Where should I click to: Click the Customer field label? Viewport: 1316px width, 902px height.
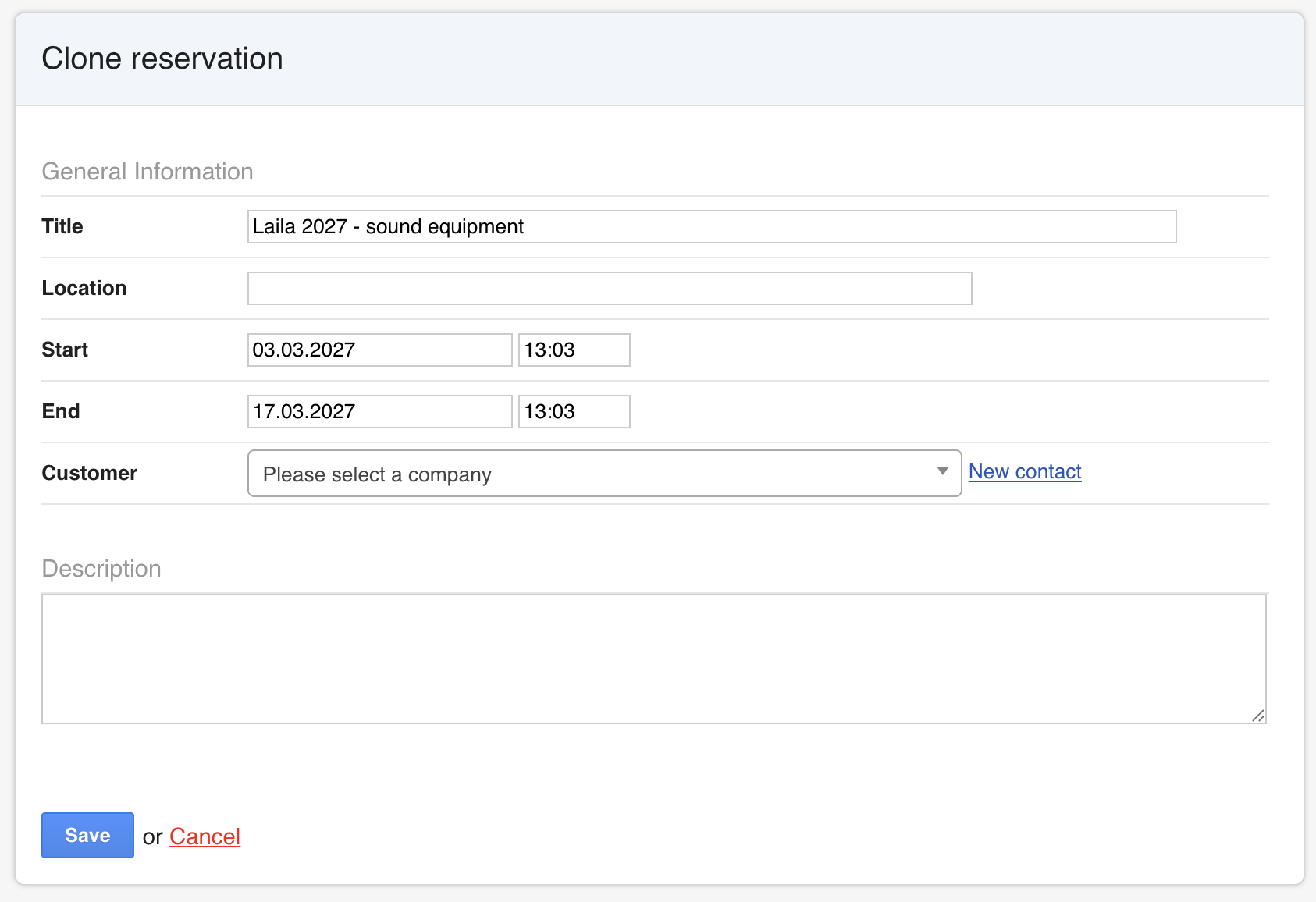pyautogui.click(x=90, y=473)
